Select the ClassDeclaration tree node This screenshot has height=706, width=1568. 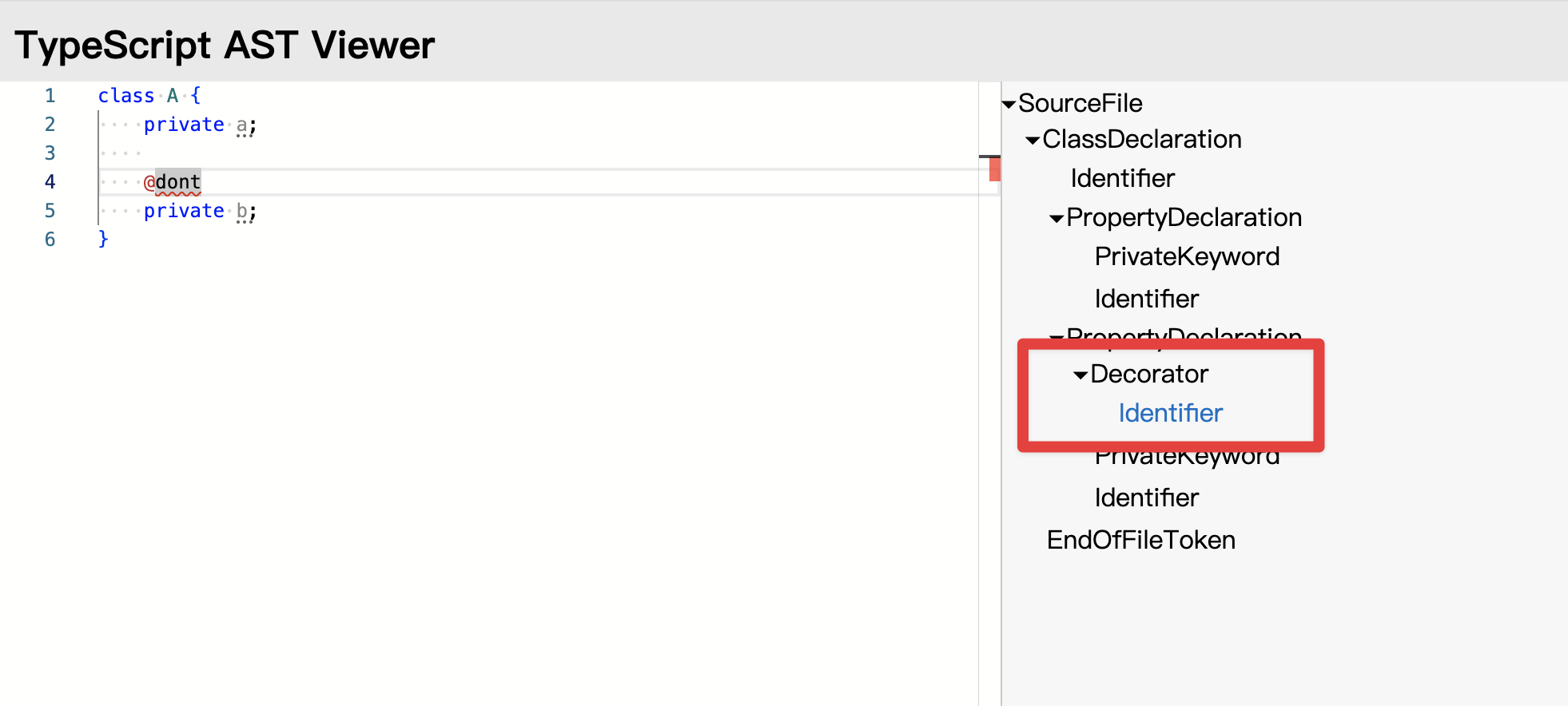tap(1141, 139)
